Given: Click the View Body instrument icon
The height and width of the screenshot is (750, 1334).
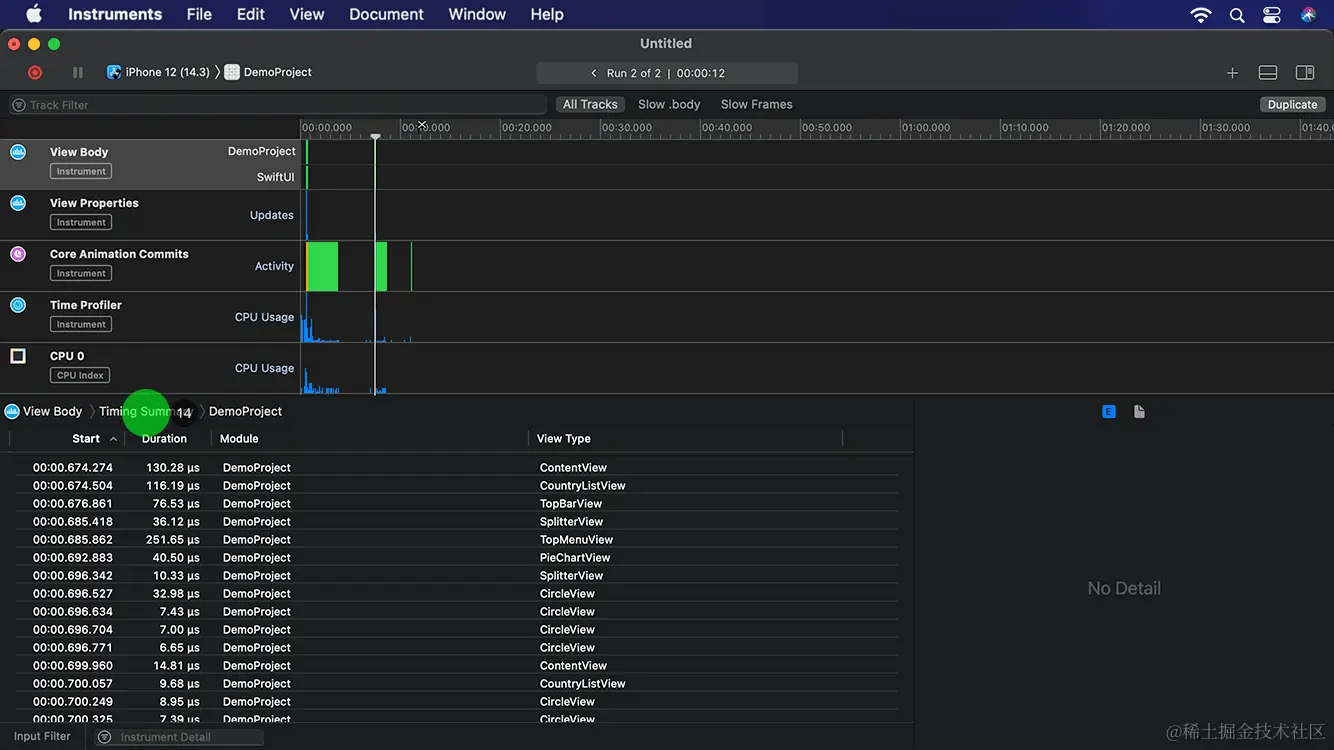Looking at the screenshot, I should tap(18, 152).
